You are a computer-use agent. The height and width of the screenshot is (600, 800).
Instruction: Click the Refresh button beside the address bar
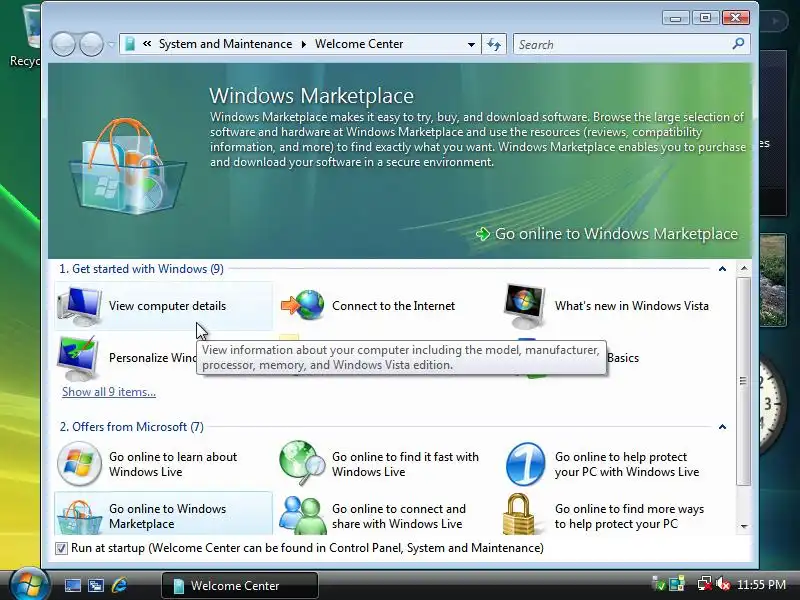[493, 44]
